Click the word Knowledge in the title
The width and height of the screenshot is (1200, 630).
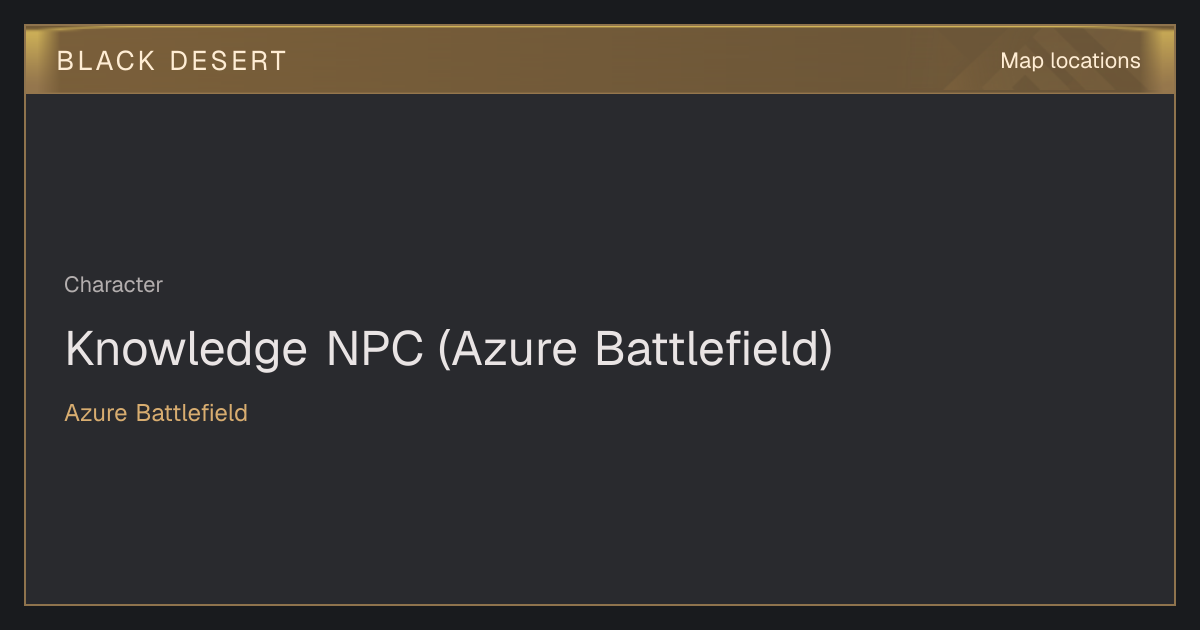tap(186, 349)
